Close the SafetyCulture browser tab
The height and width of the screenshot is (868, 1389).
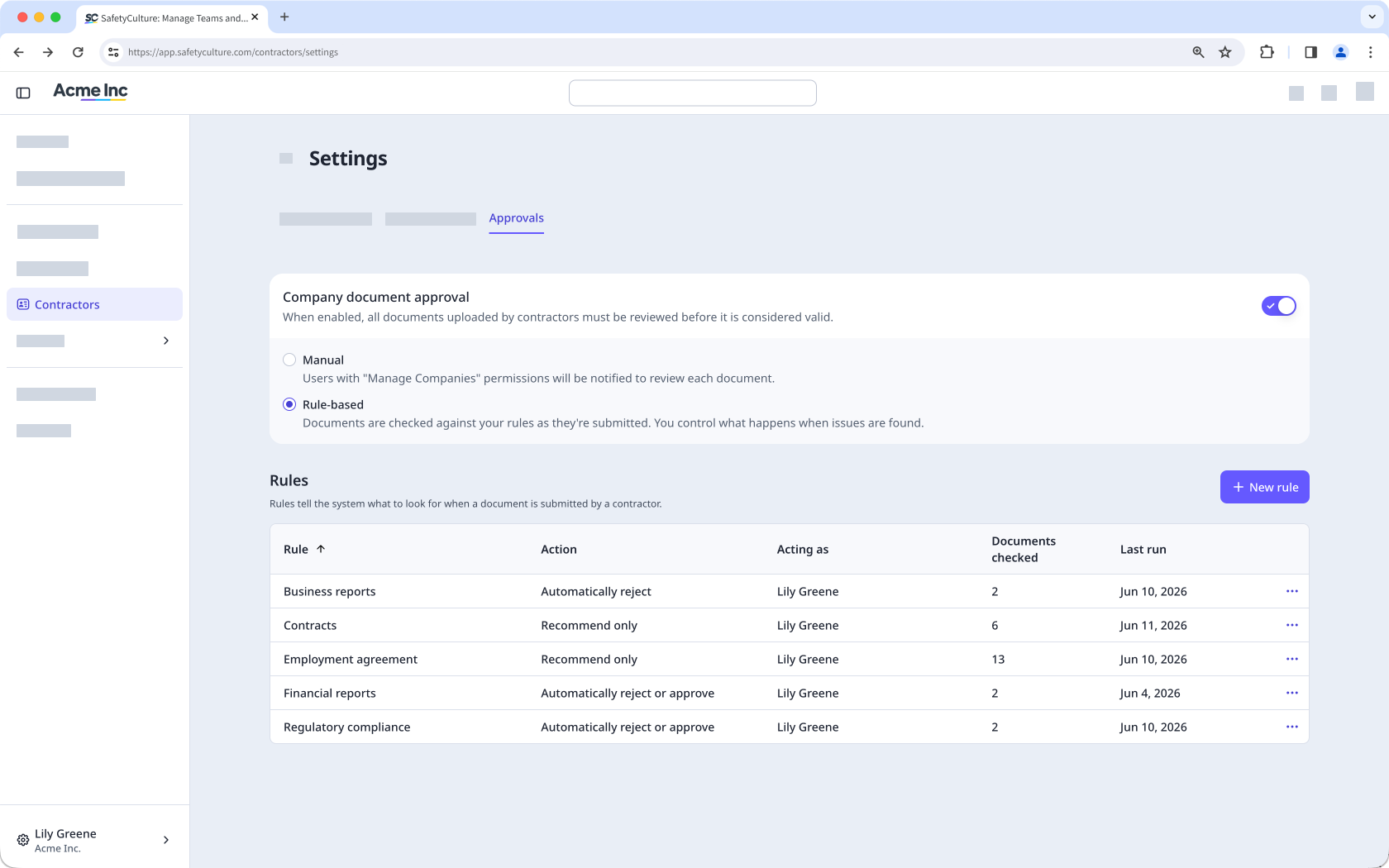click(255, 17)
